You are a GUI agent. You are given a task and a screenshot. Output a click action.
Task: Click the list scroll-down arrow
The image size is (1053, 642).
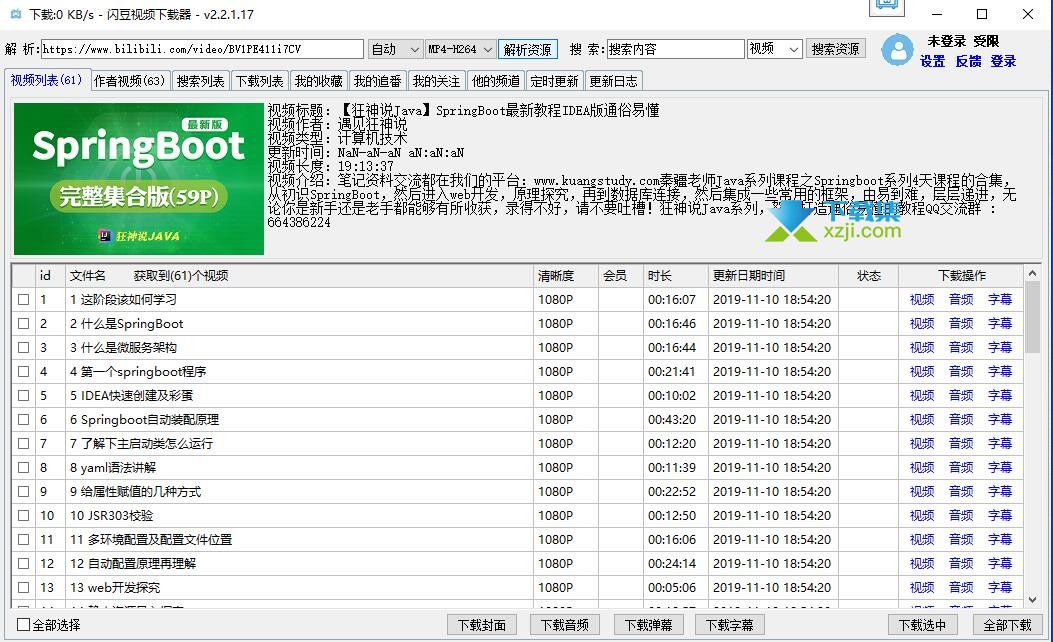point(1032,600)
